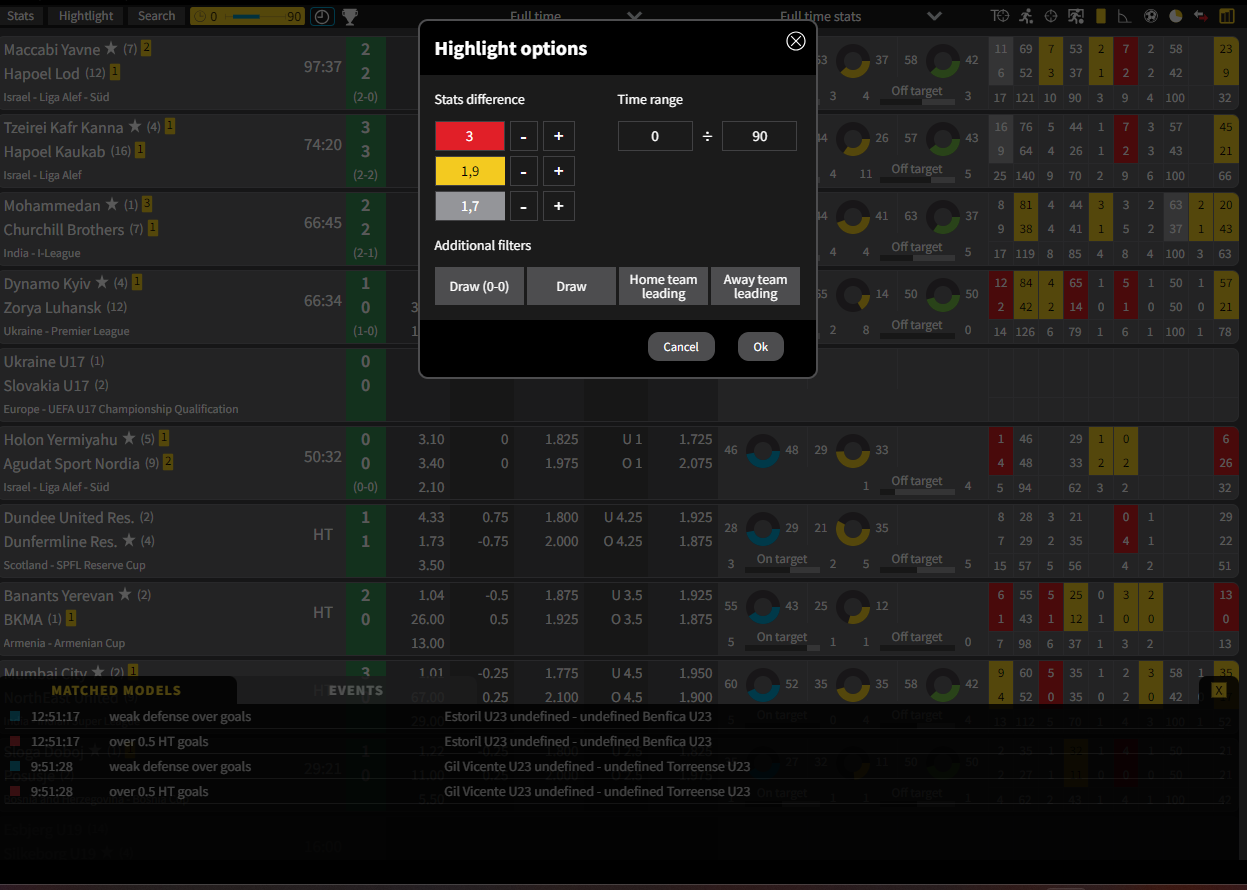Open the Hightlight menu
The width and height of the screenshot is (1247, 890).
pos(86,16)
